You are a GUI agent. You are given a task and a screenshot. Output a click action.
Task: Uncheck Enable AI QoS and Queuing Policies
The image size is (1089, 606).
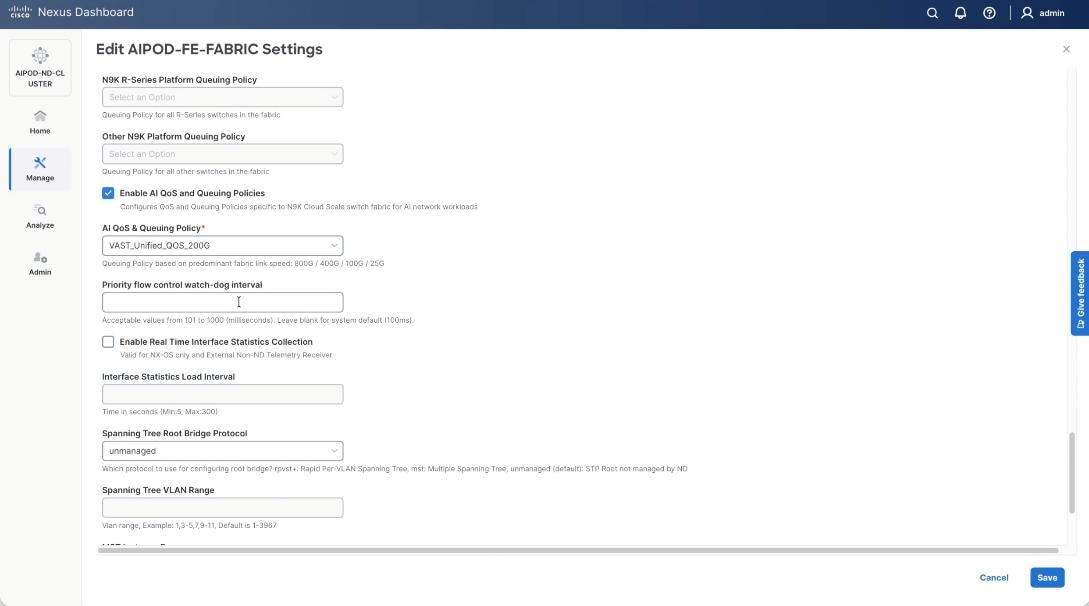pyautogui.click(x=107, y=193)
